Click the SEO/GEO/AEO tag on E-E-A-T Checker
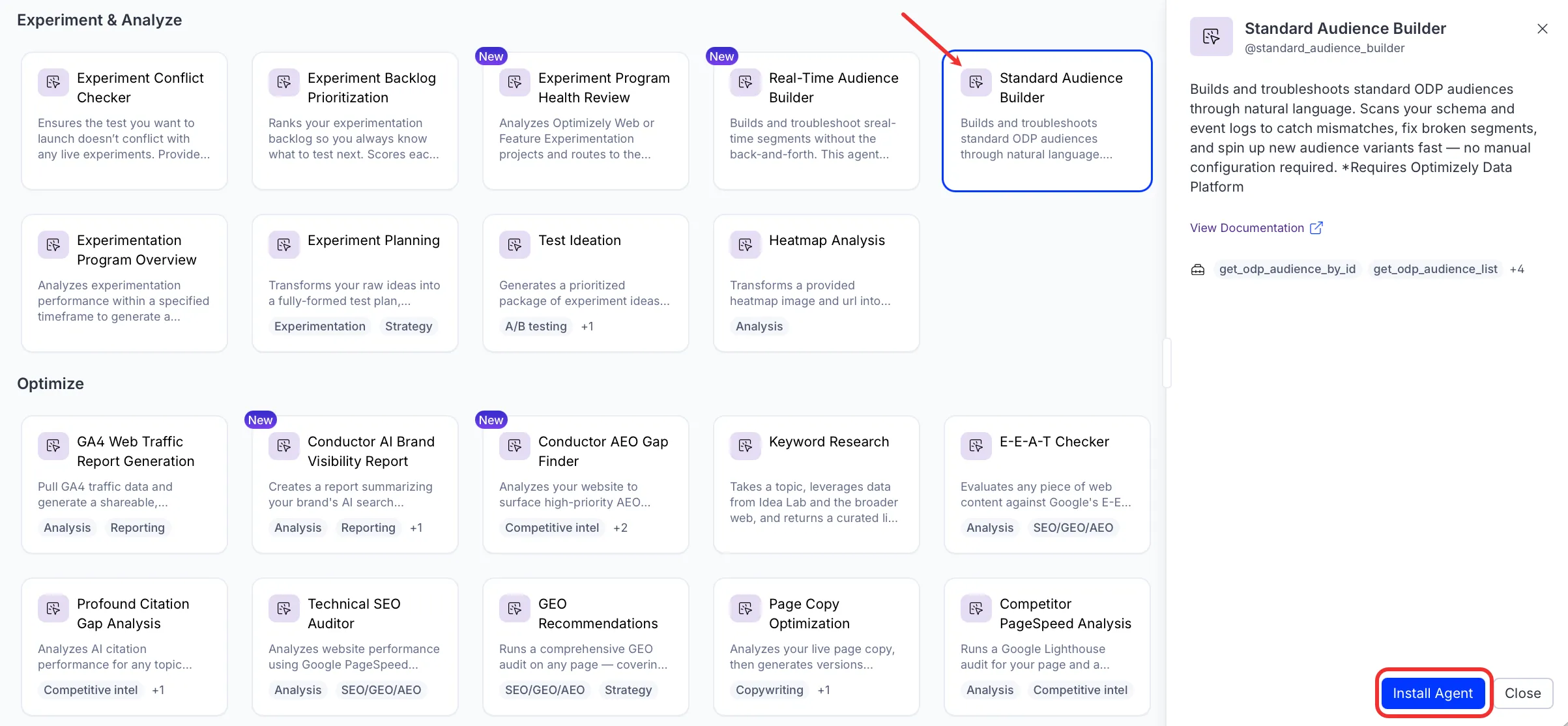Viewport: 1568px width, 726px height. 1073,528
